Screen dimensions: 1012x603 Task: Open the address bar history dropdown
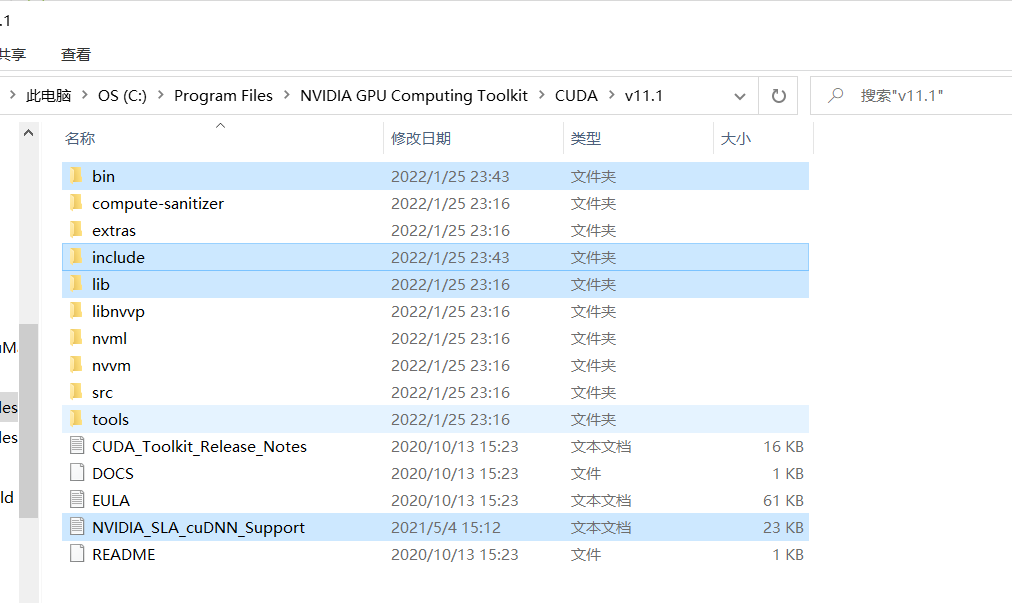[x=740, y=96]
